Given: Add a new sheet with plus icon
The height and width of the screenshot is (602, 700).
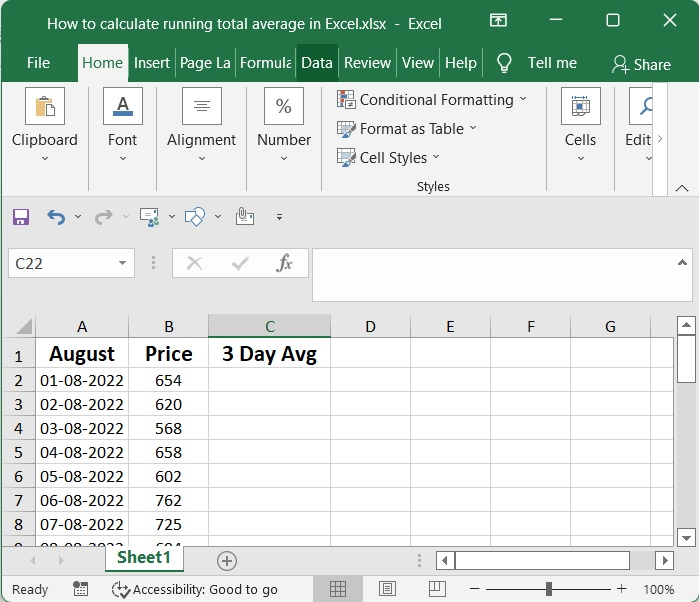Looking at the screenshot, I should pyautogui.click(x=227, y=560).
